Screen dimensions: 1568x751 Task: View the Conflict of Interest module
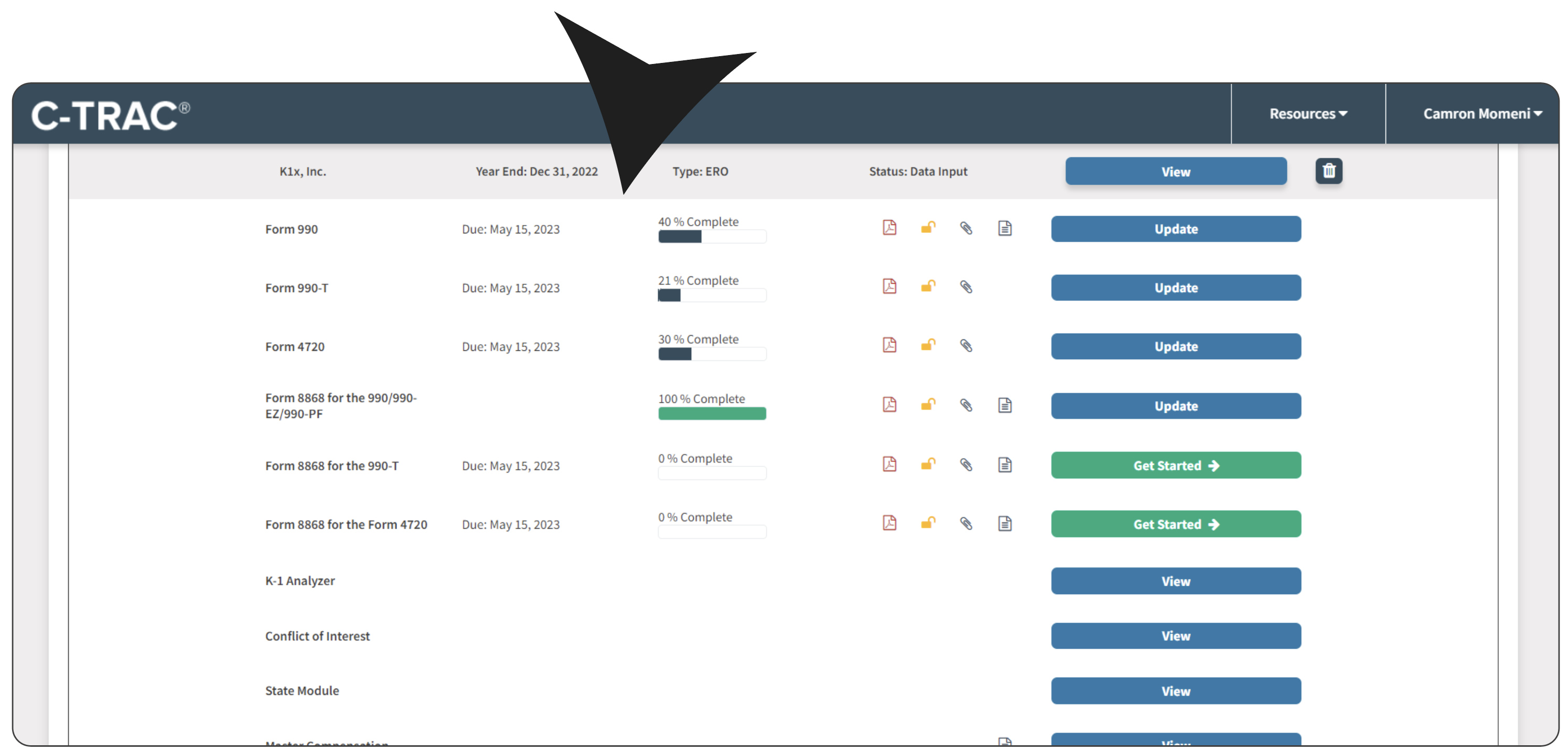pyautogui.click(x=1175, y=636)
